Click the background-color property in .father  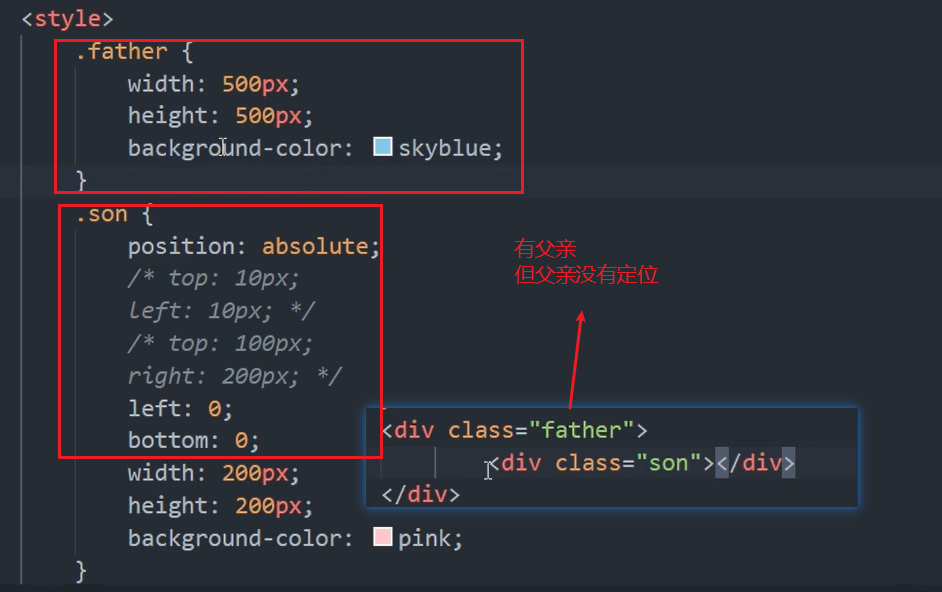(234, 148)
